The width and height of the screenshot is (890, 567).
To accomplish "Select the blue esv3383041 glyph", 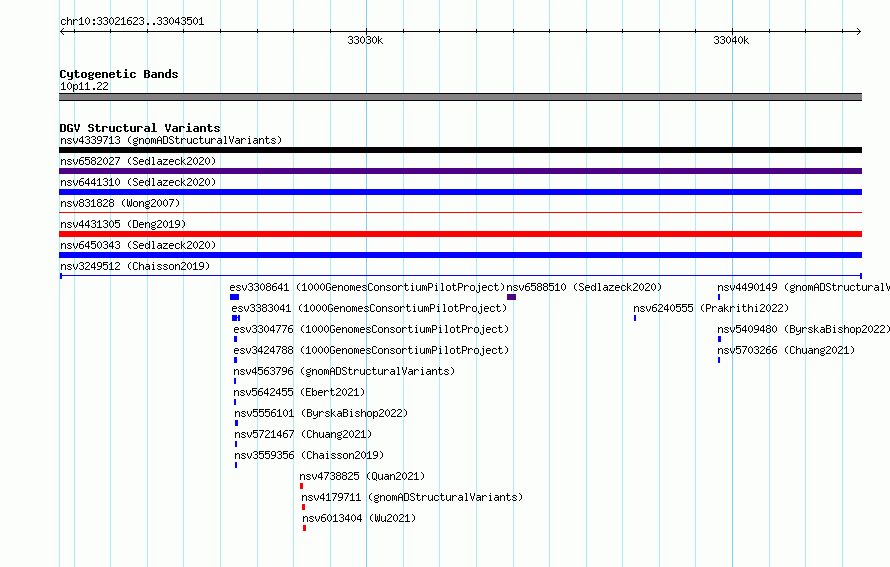I will tap(236, 318).
